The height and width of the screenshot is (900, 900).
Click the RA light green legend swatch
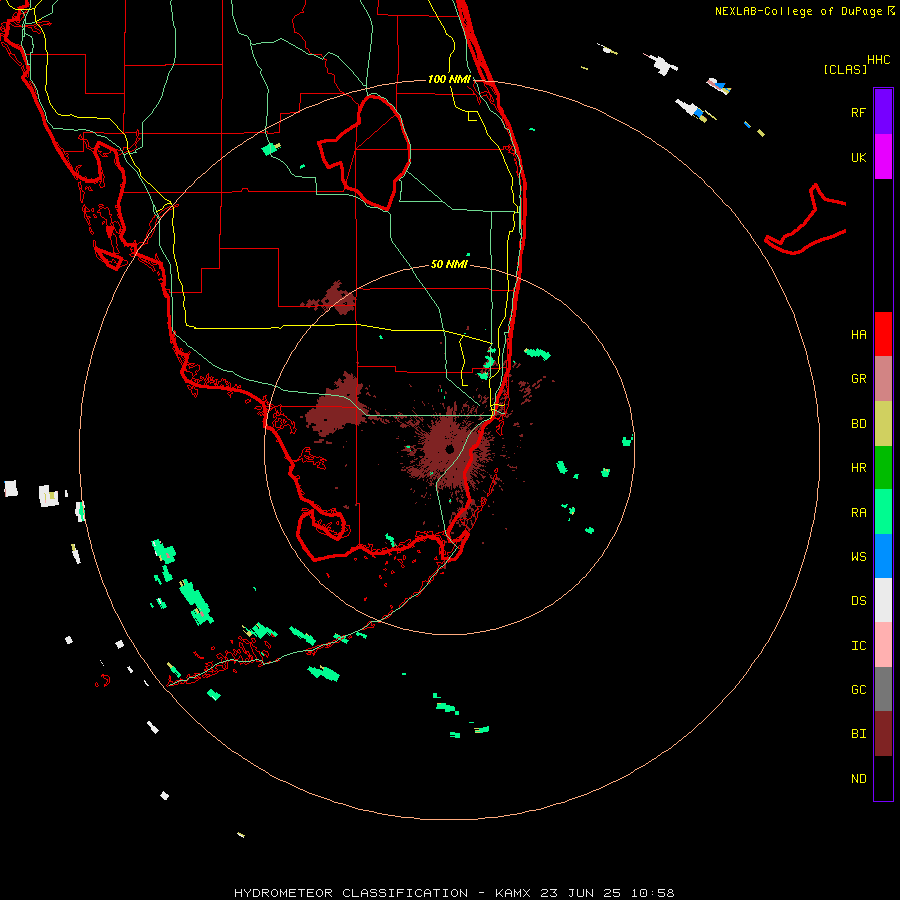pos(883,512)
